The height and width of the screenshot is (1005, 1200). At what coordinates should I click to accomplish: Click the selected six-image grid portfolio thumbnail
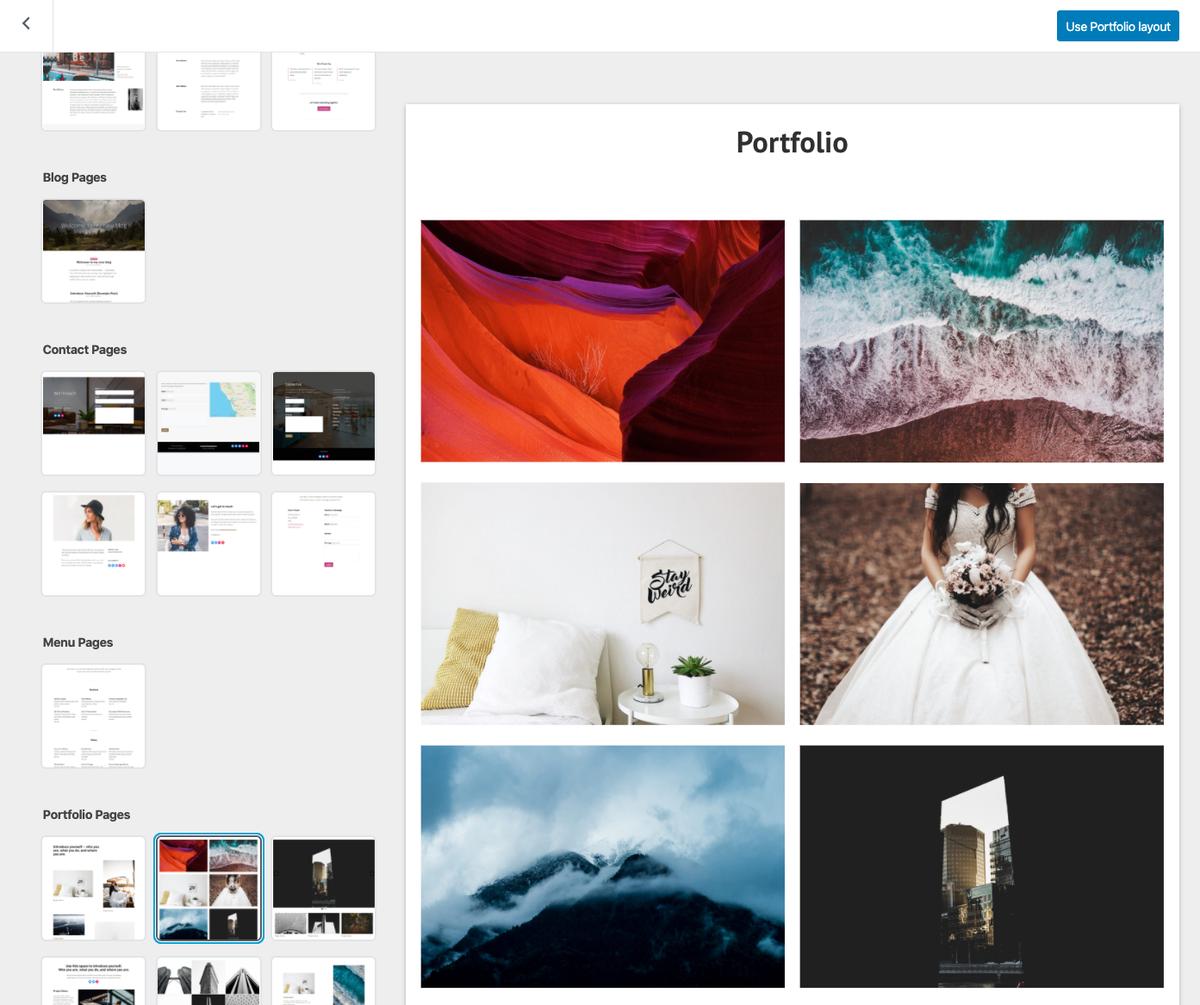pos(208,888)
